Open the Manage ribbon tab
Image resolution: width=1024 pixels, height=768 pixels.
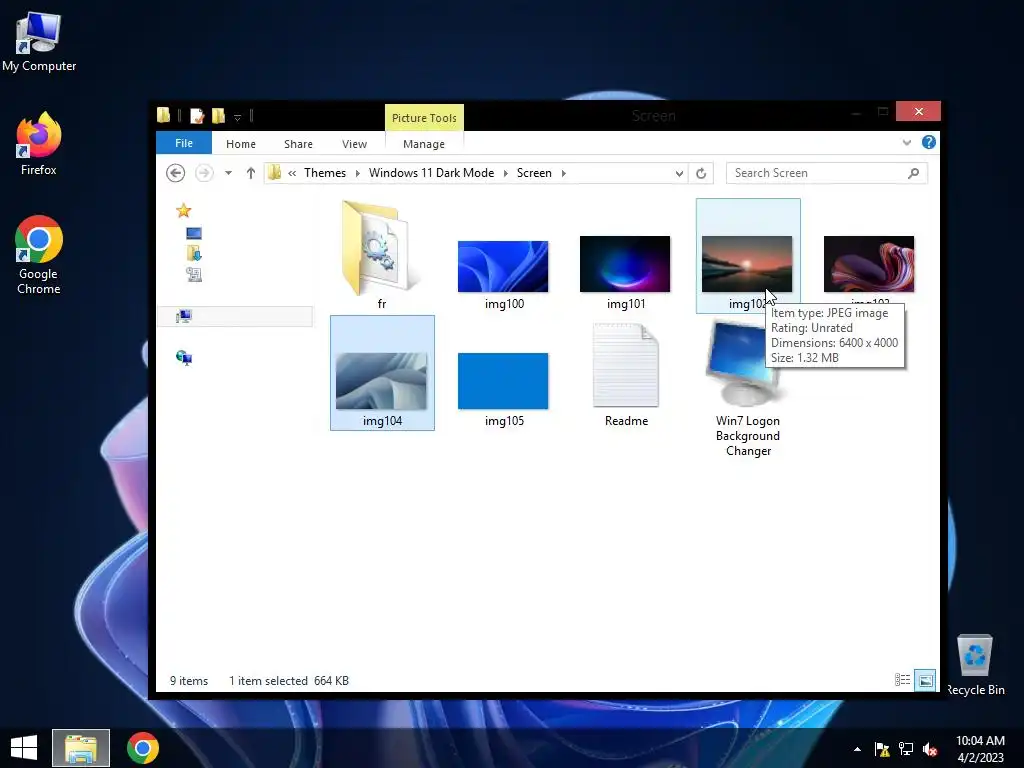click(x=424, y=144)
